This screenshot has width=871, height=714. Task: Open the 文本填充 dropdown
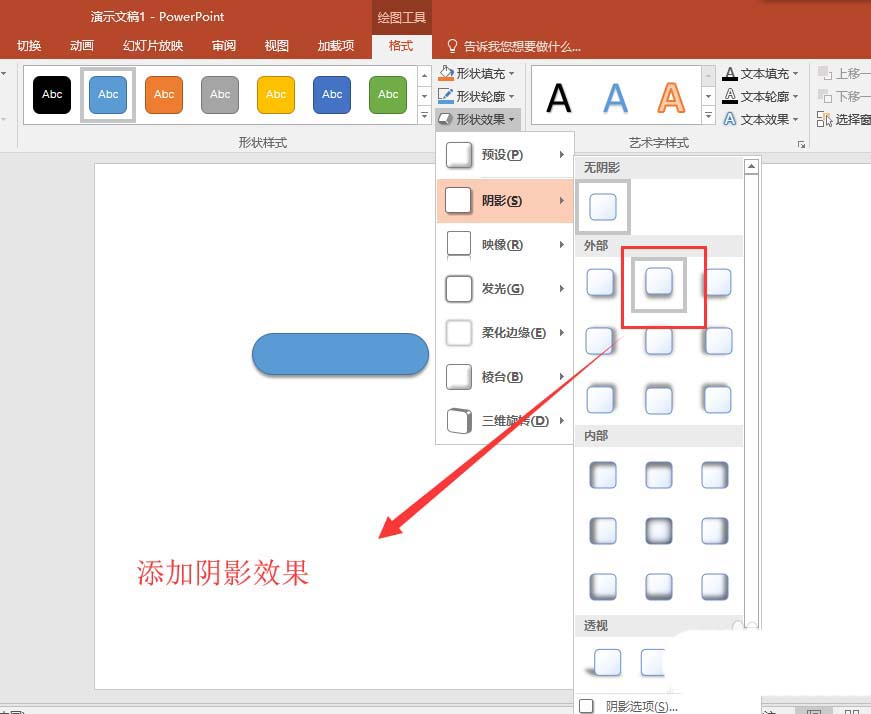point(760,73)
